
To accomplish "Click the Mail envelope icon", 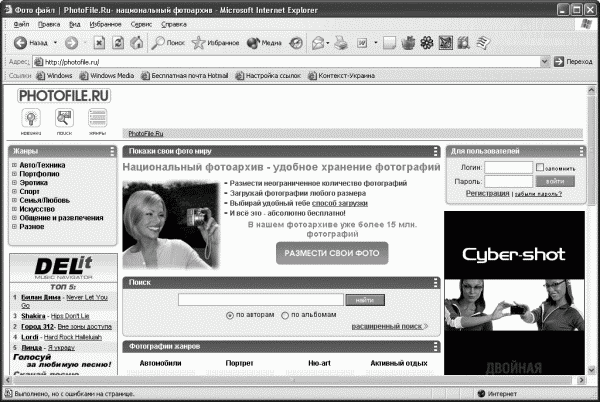I will (x=318, y=43).
